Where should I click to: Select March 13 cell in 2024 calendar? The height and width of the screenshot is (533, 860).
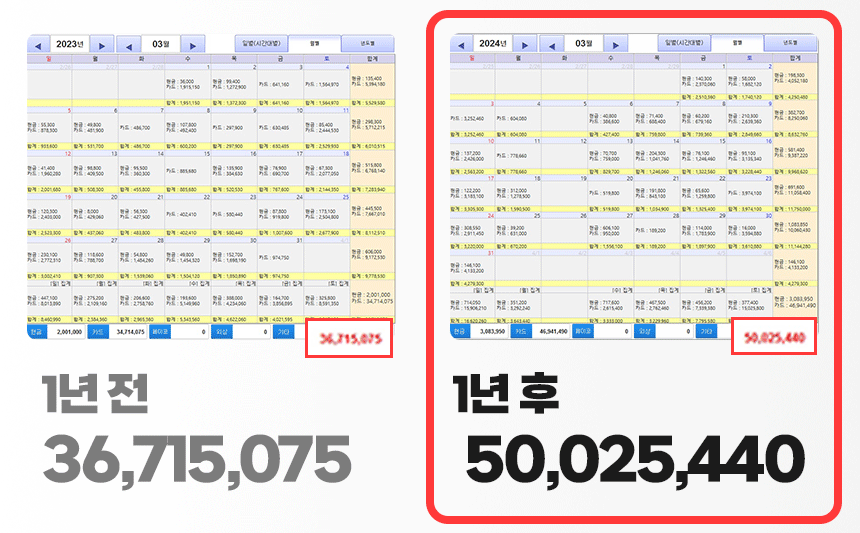(610, 154)
